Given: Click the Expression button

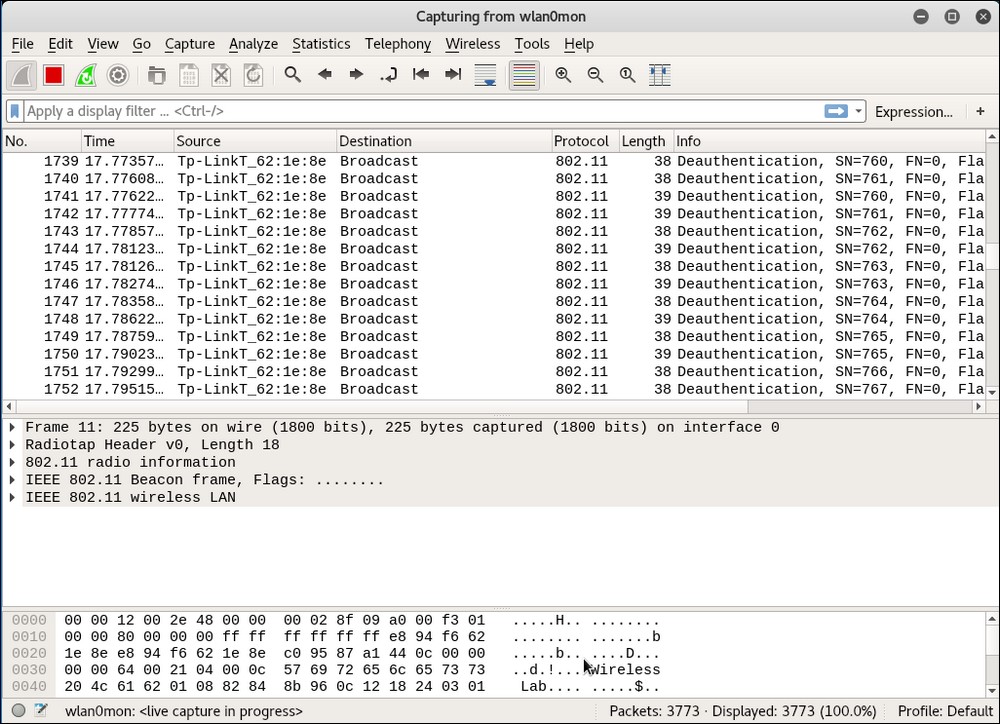Looking at the screenshot, I should coord(913,112).
